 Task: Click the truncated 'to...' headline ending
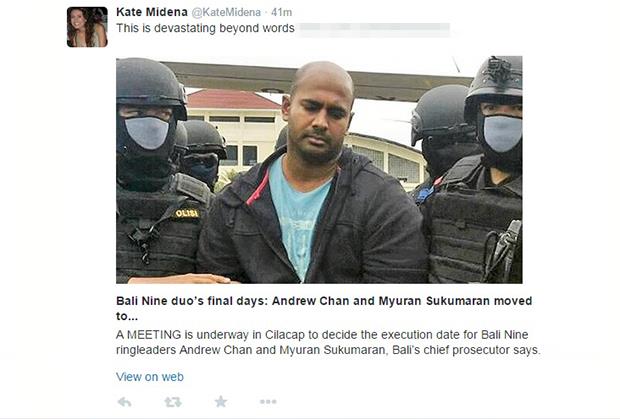tap(127, 317)
